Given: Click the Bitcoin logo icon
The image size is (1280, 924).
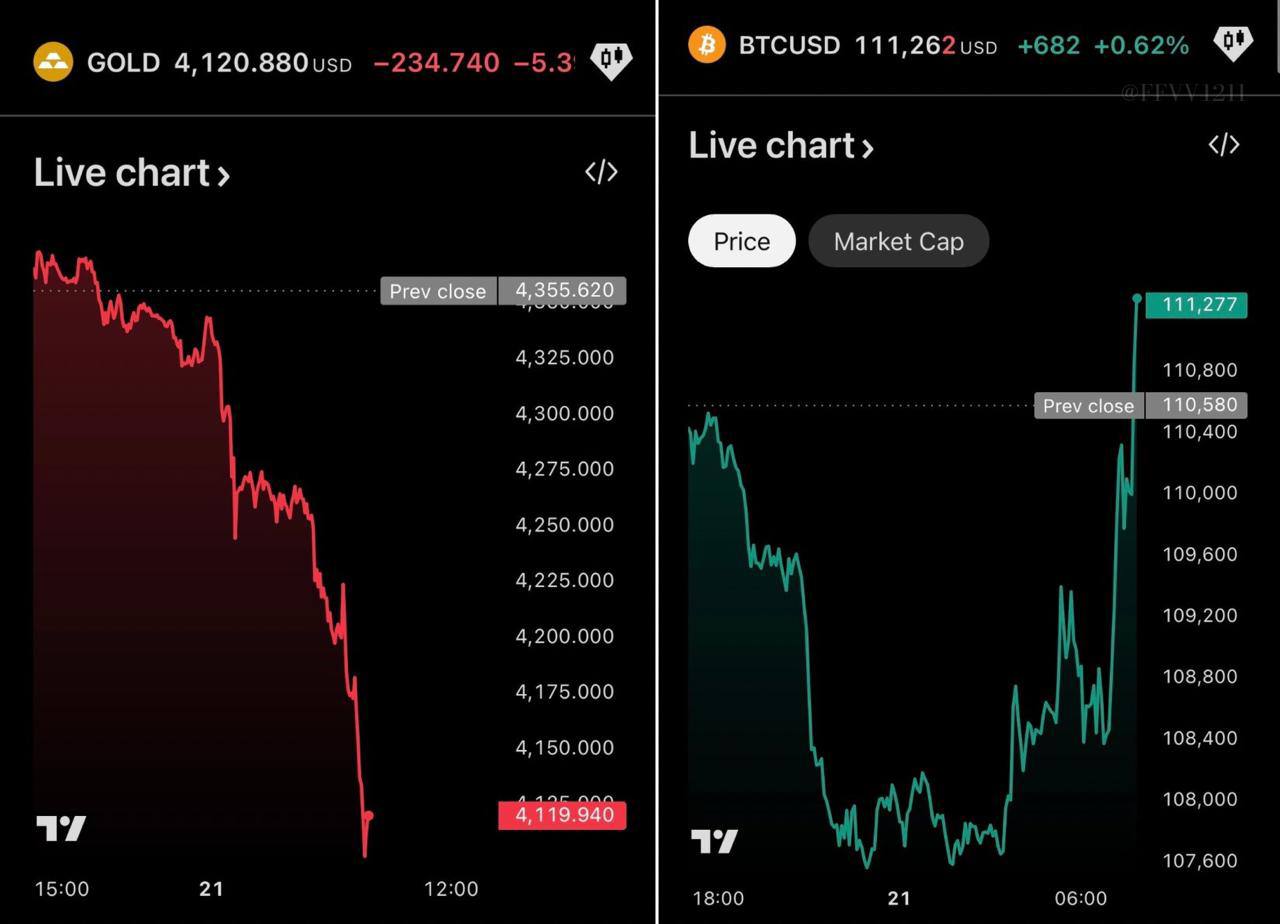Looking at the screenshot, I should point(707,45).
